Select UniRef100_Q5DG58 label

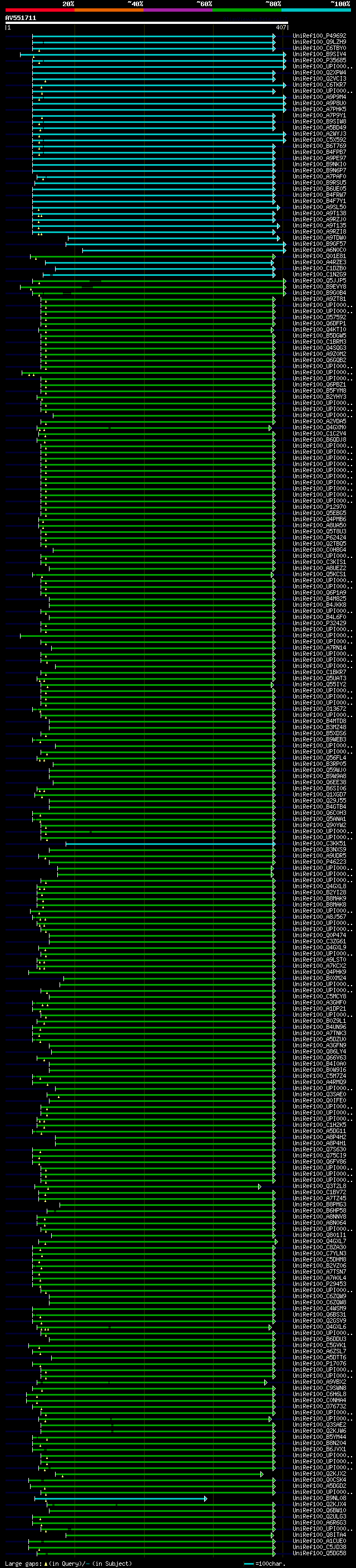click(x=319, y=1553)
